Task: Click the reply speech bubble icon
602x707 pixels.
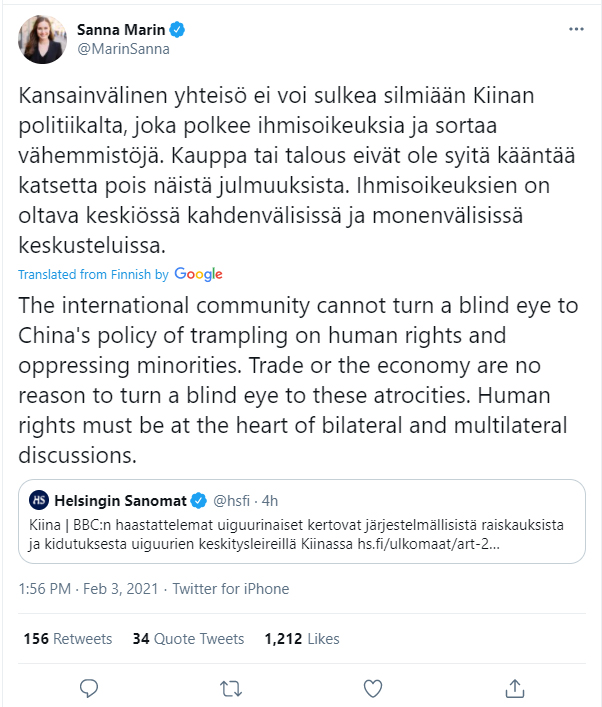Action: [89, 688]
